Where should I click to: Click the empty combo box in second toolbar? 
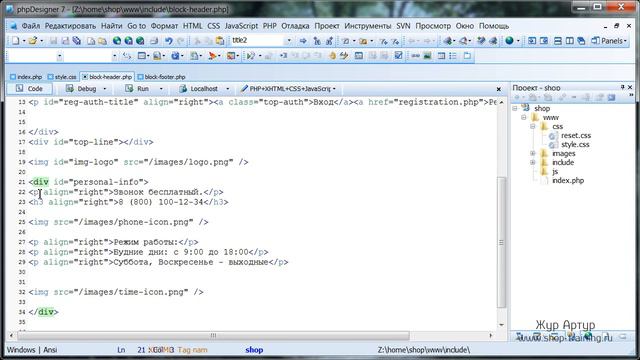35,56
